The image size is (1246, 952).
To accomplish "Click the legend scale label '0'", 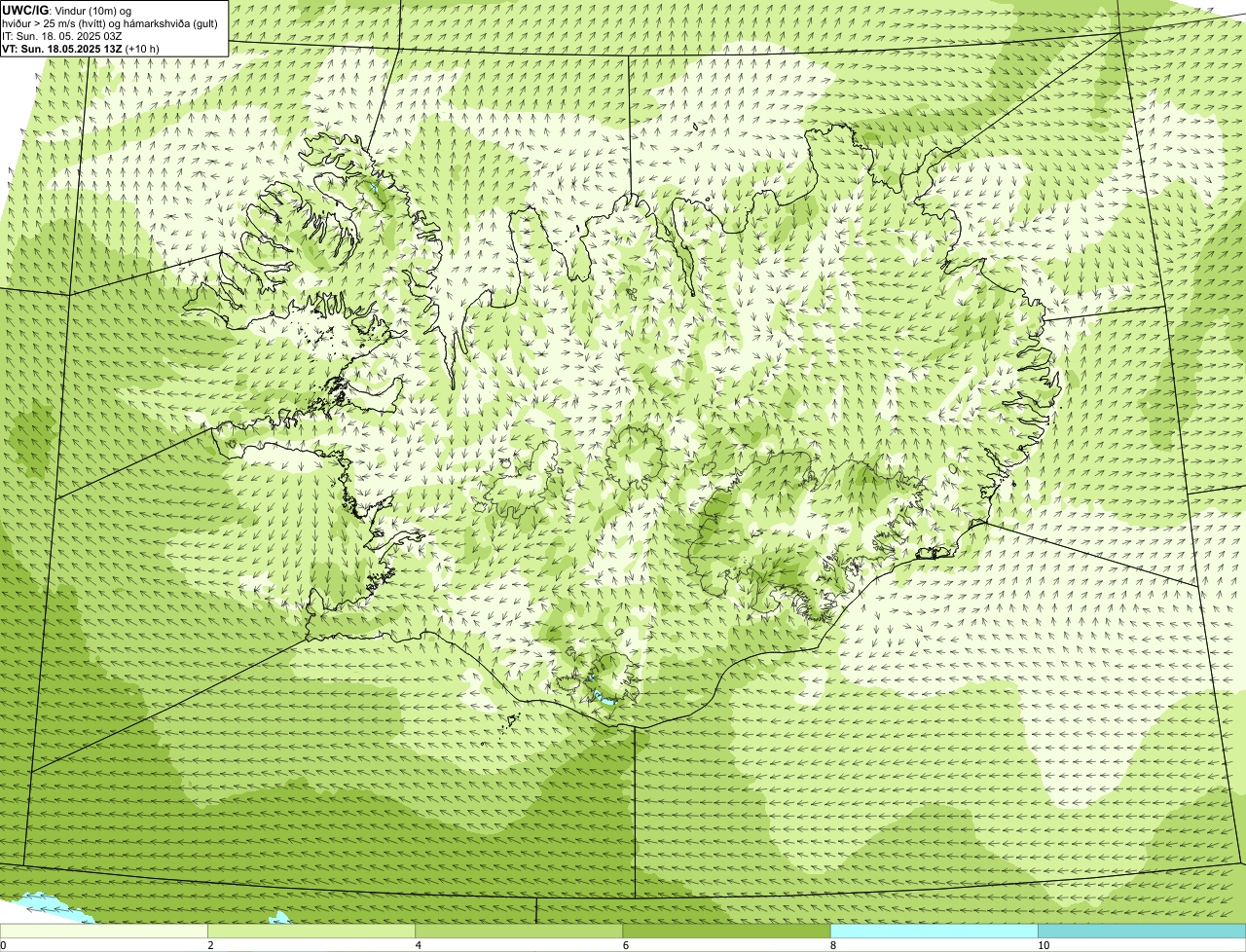I will click(x=3, y=945).
